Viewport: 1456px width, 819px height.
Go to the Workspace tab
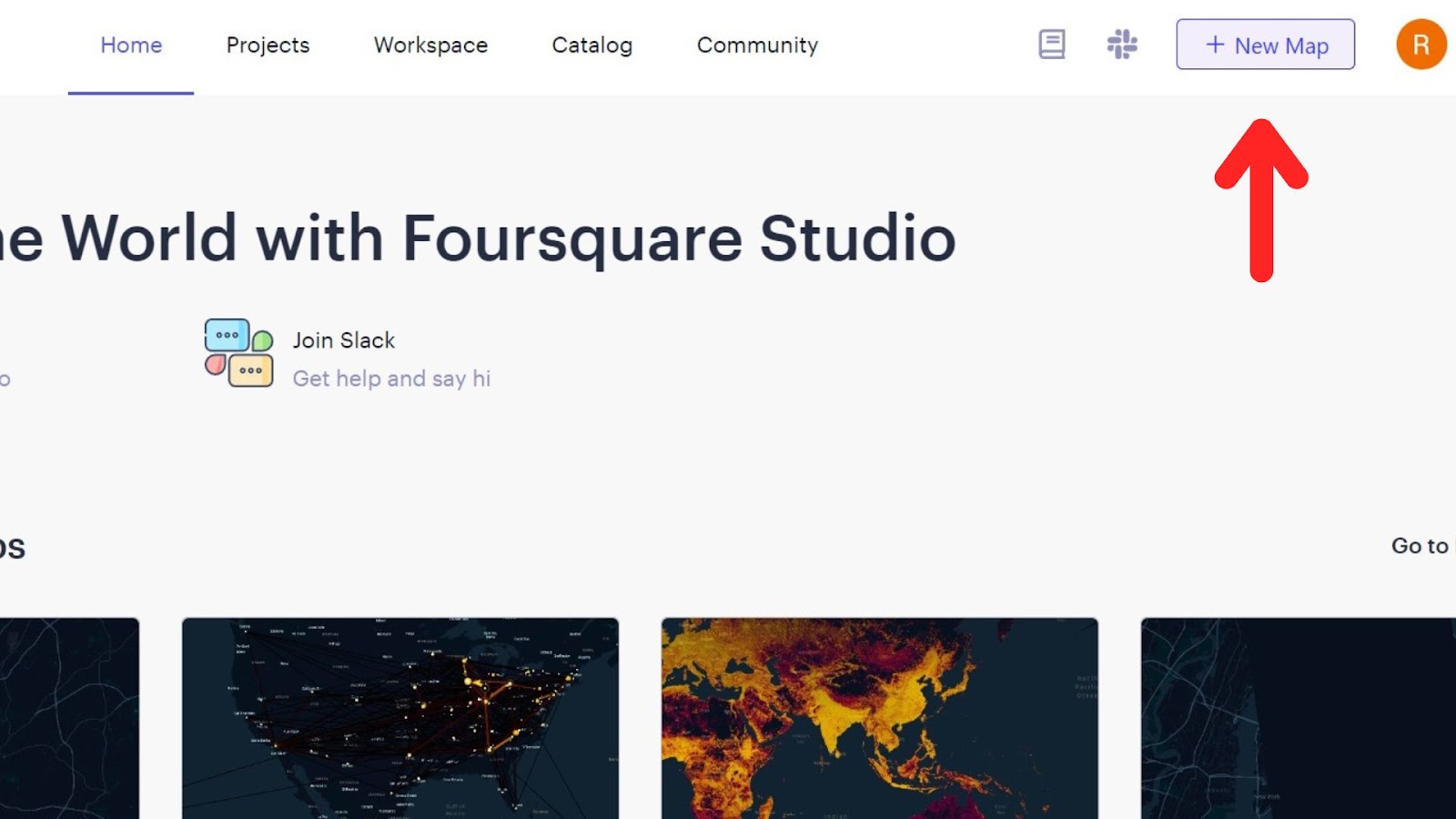tap(430, 45)
